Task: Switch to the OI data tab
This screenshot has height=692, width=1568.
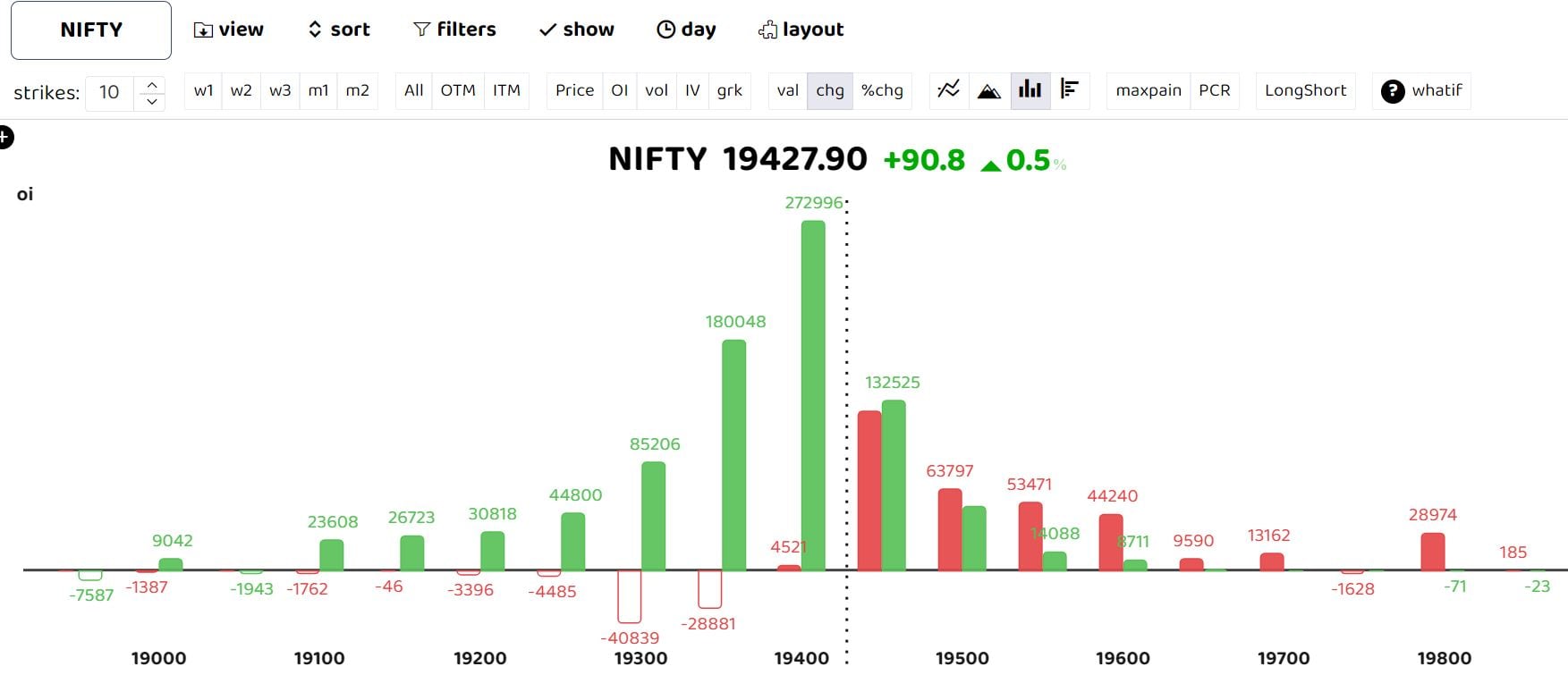Action: pos(620,90)
